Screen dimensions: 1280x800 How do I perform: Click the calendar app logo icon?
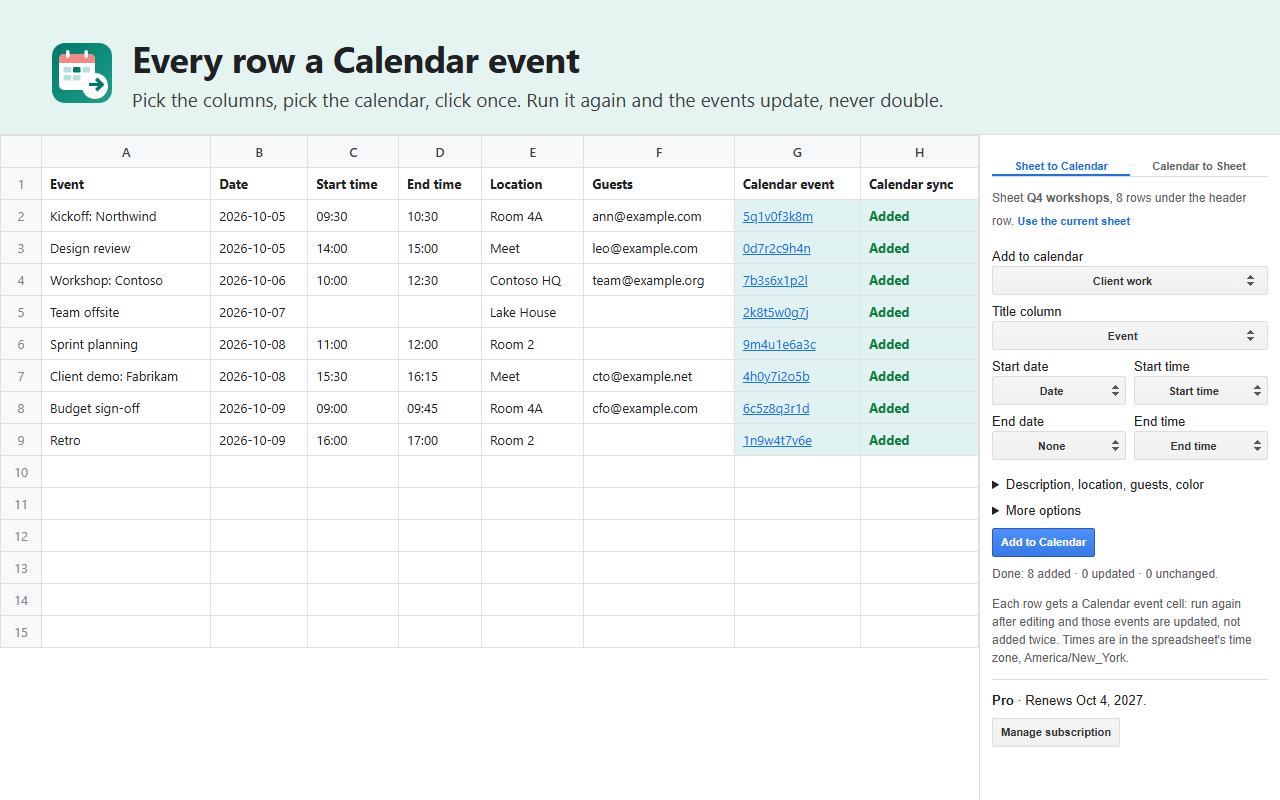click(82, 73)
